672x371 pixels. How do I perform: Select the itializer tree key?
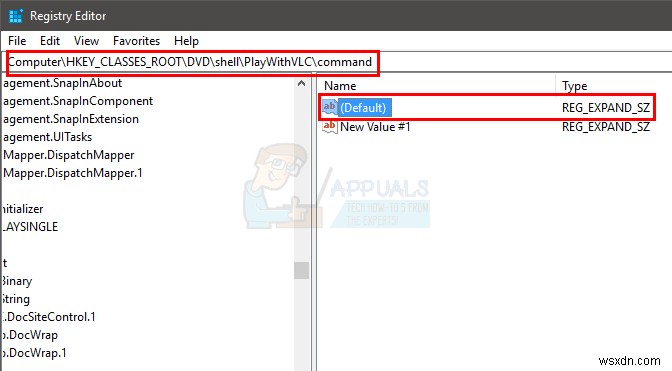point(22,209)
